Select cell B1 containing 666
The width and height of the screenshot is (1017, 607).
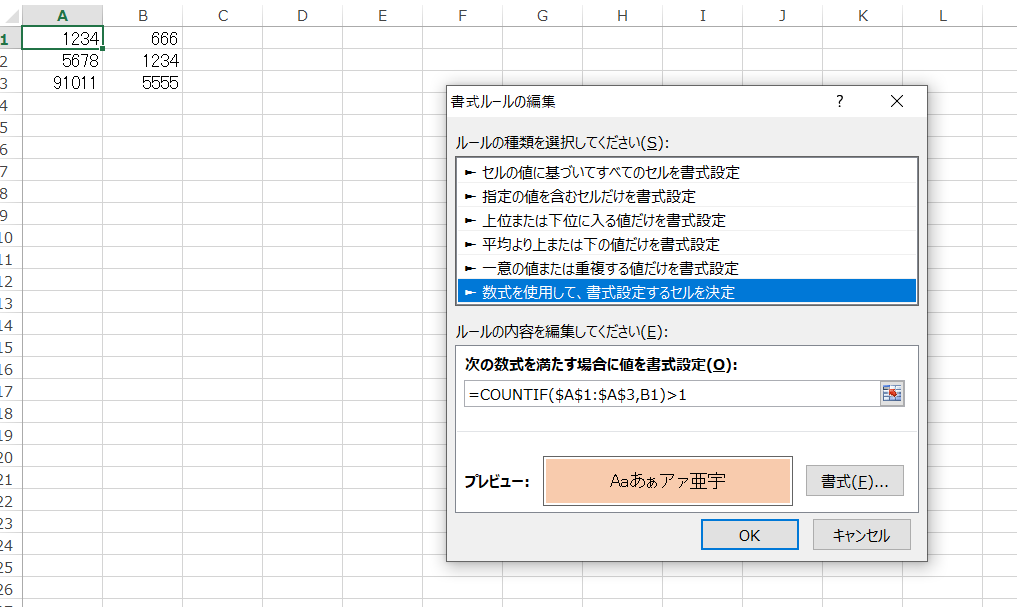click(x=142, y=37)
